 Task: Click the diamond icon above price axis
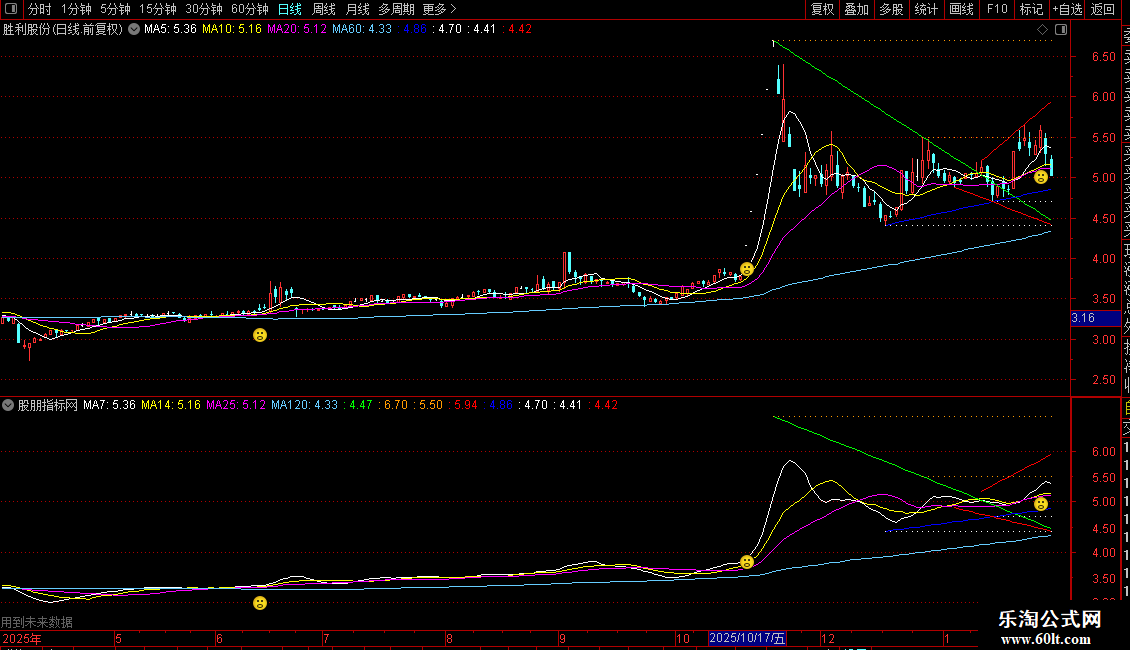point(1043,30)
